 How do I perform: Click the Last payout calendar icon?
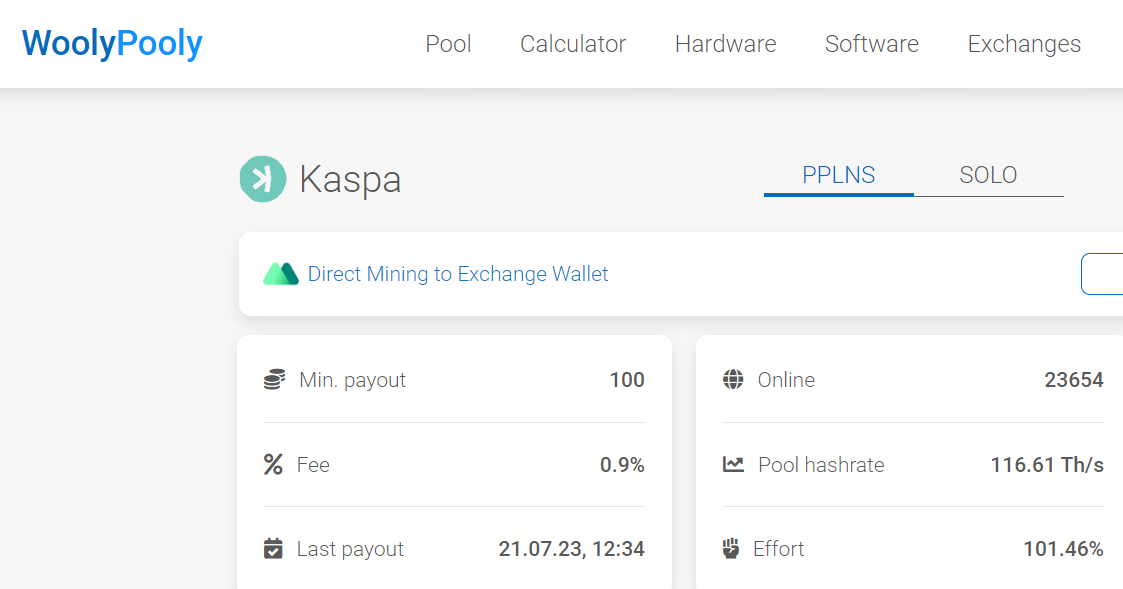(x=273, y=549)
